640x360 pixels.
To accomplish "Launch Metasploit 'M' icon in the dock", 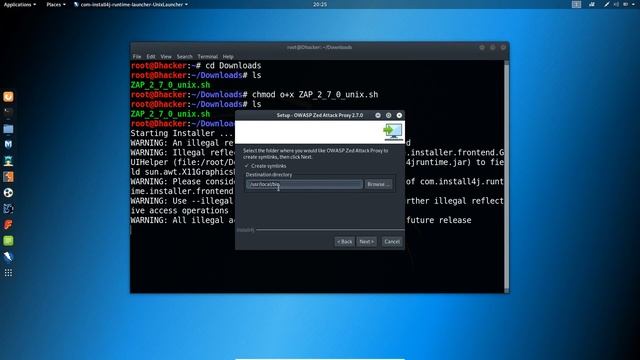I will [8, 144].
